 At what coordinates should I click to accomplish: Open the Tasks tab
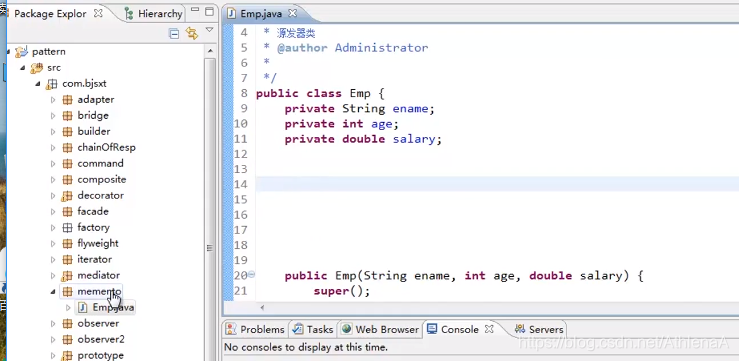313,329
